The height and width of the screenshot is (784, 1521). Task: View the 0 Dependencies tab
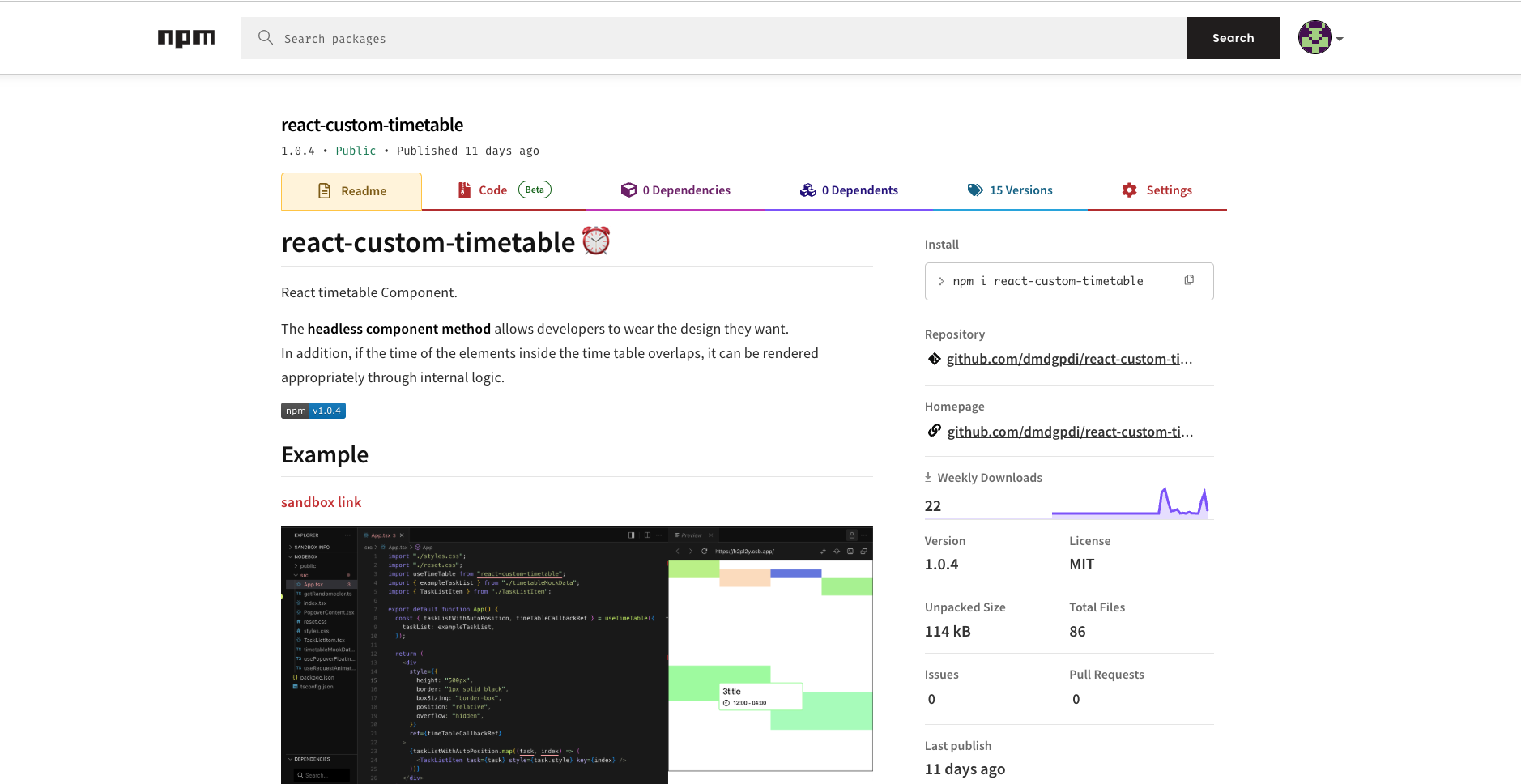pos(675,190)
